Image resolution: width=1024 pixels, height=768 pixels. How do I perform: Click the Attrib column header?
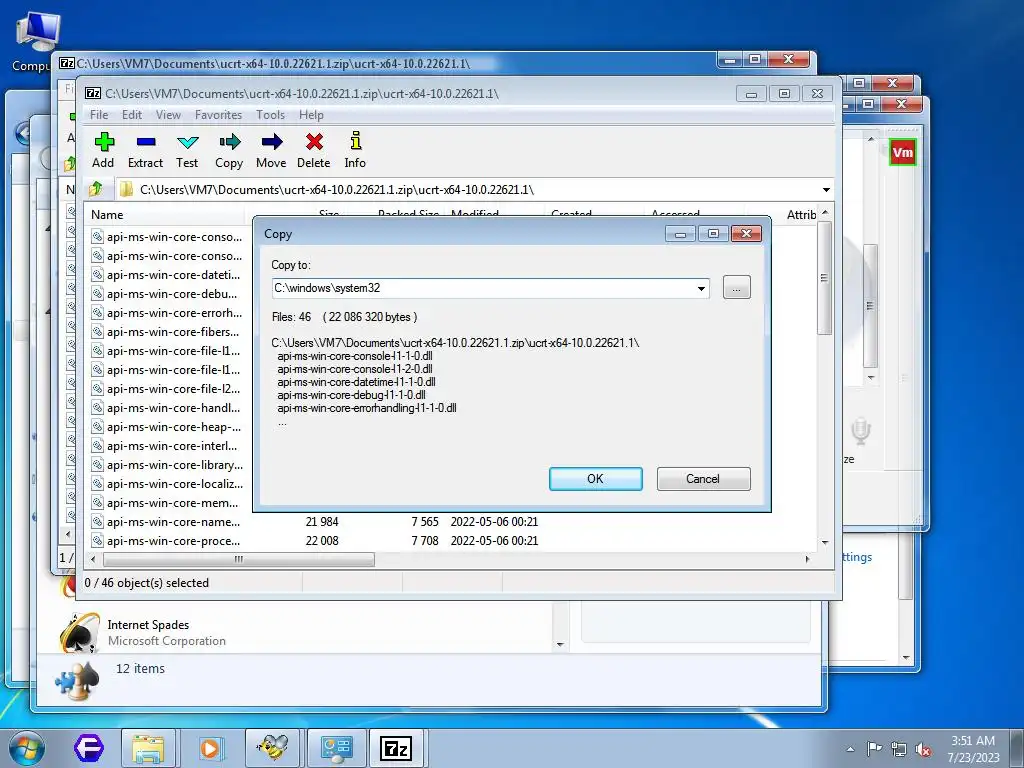point(801,215)
